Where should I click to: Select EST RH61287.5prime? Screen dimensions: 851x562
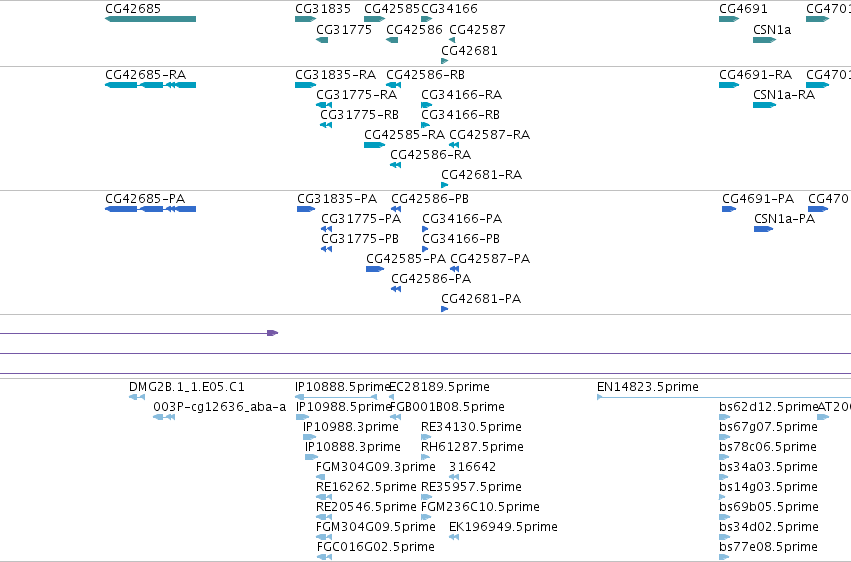click(426, 457)
